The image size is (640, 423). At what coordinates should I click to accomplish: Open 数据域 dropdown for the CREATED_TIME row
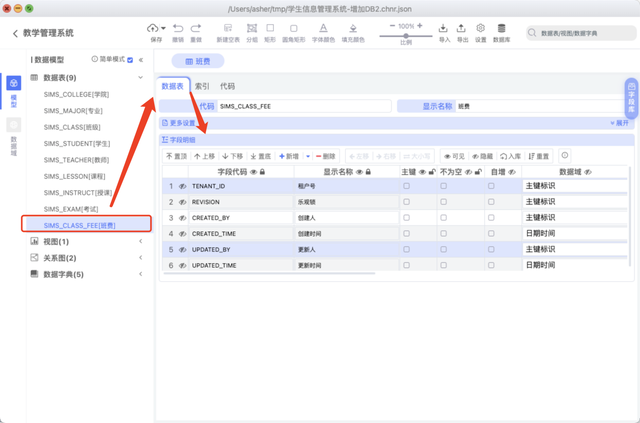tap(575, 234)
